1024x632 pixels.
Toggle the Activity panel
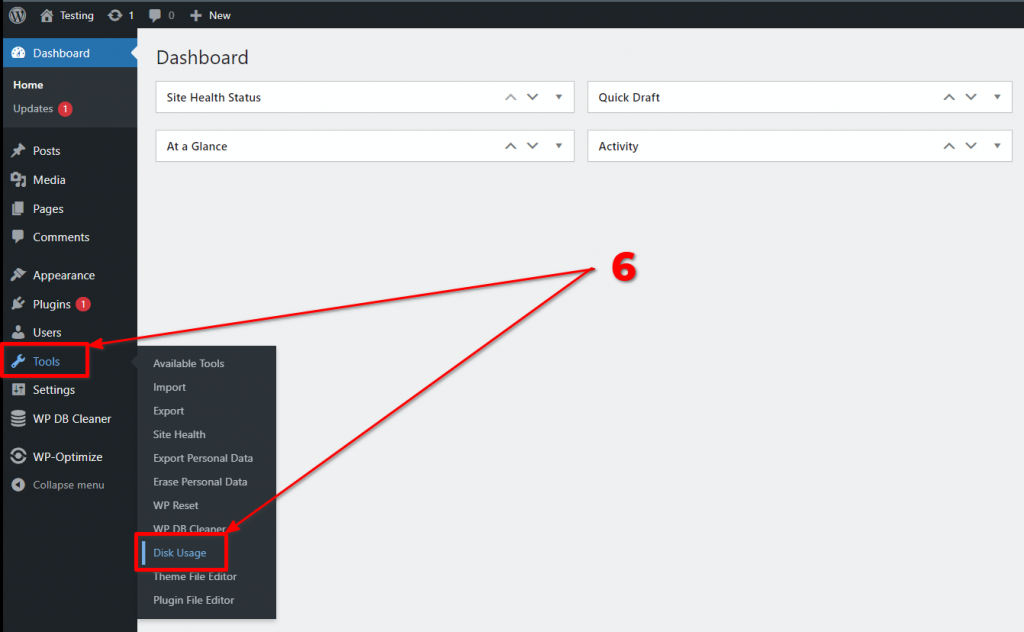[997, 146]
